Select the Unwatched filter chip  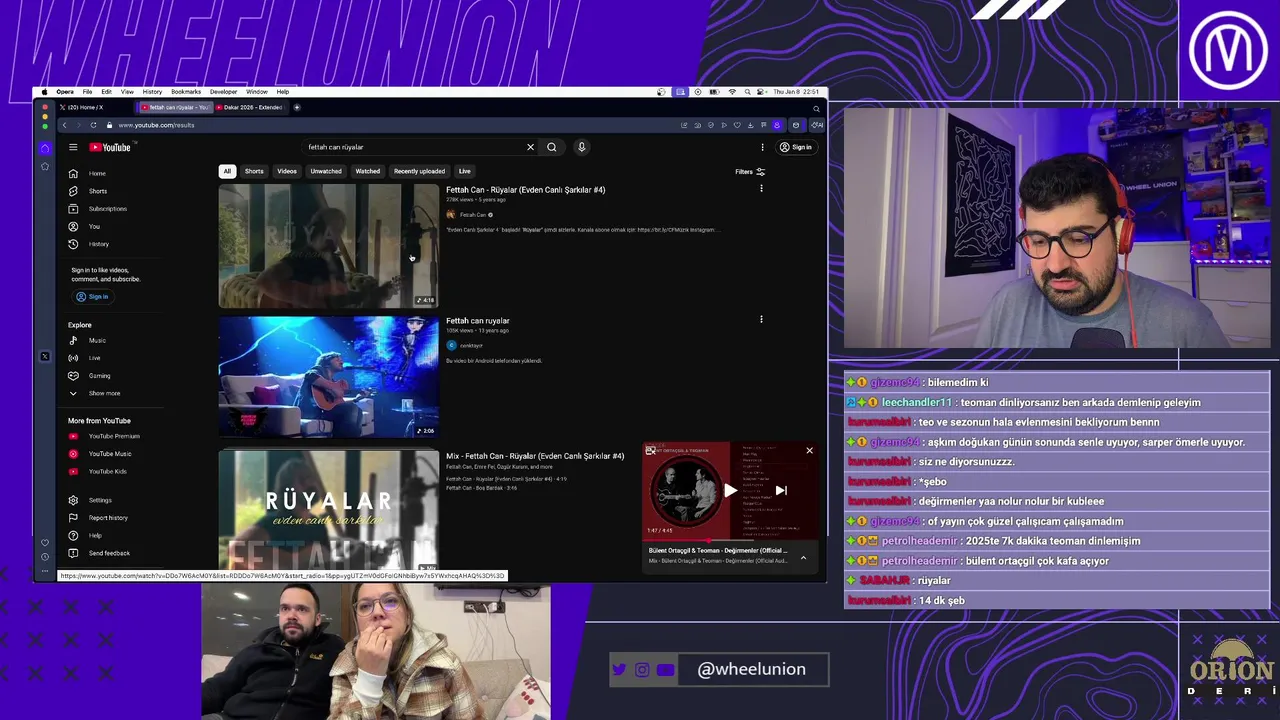[x=326, y=171]
